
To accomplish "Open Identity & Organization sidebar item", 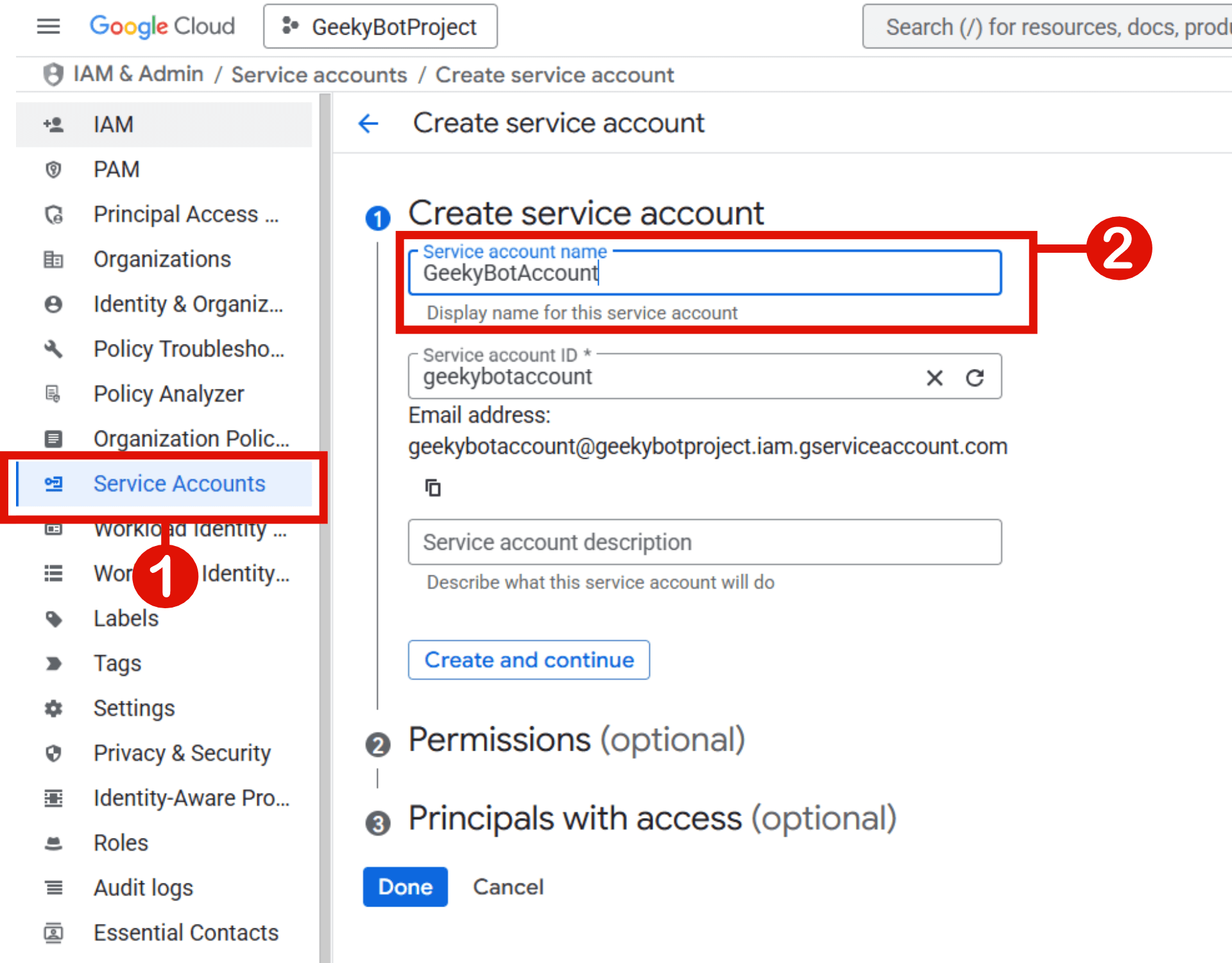I will click(164, 304).
